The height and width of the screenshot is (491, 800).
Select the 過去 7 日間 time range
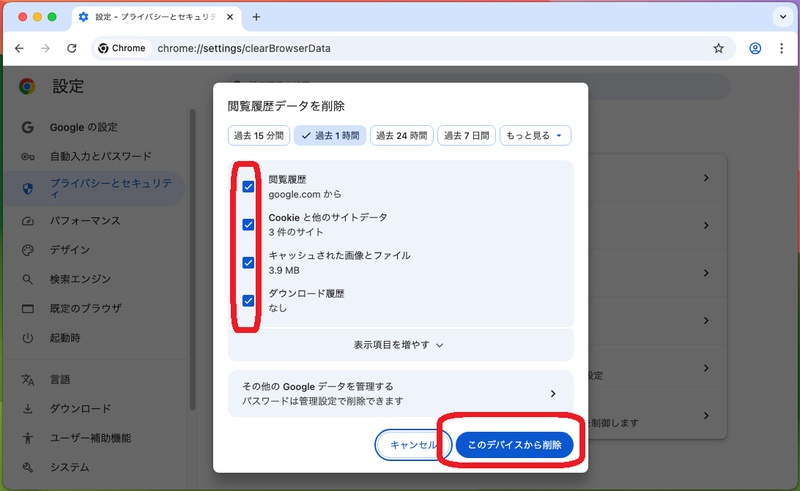[466, 135]
